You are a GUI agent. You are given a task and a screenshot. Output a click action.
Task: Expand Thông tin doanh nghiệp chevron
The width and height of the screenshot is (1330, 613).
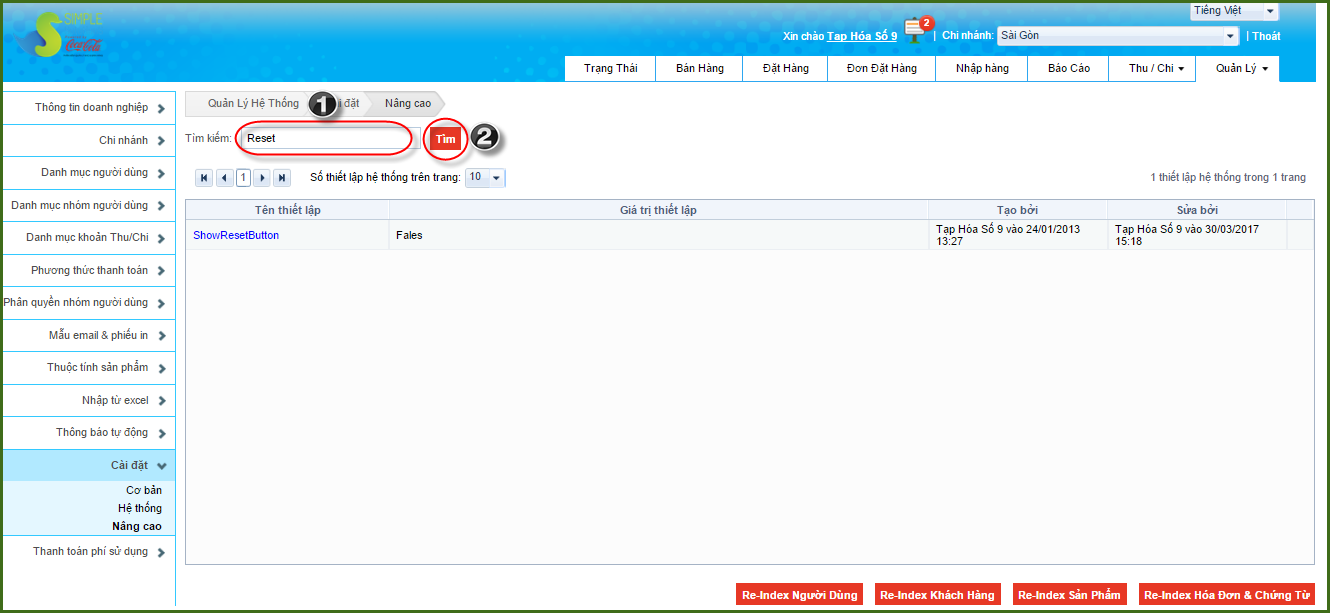(161, 108)
